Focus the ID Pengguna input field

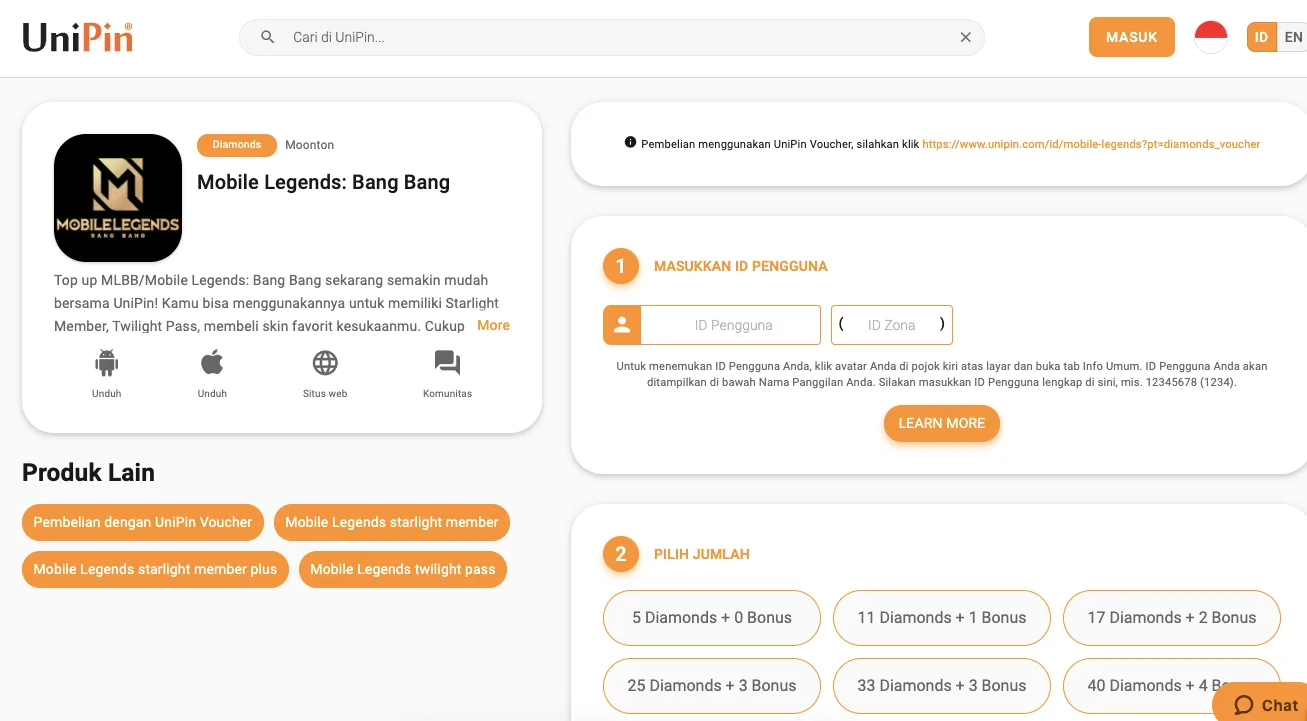730,325
